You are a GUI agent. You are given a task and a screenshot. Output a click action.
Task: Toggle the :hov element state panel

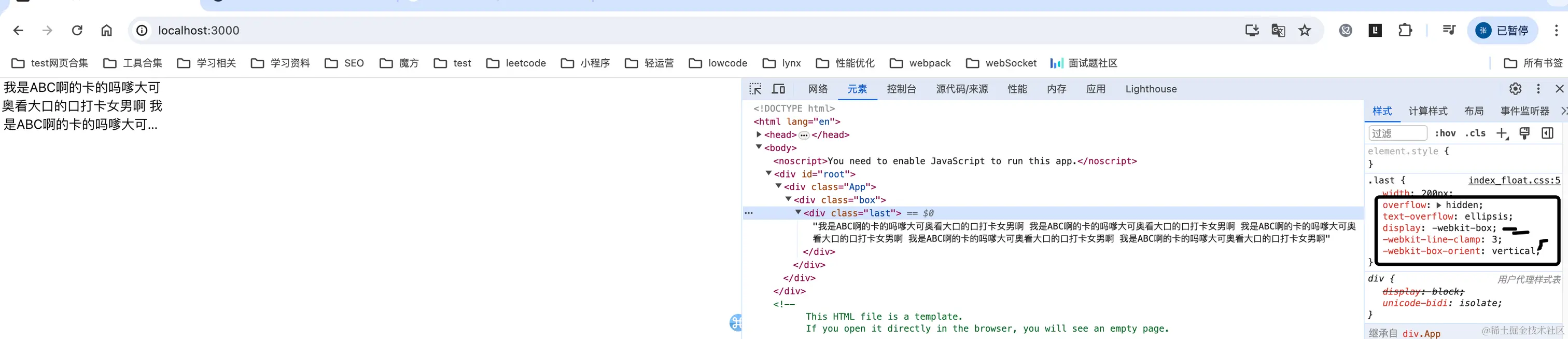1445,133
